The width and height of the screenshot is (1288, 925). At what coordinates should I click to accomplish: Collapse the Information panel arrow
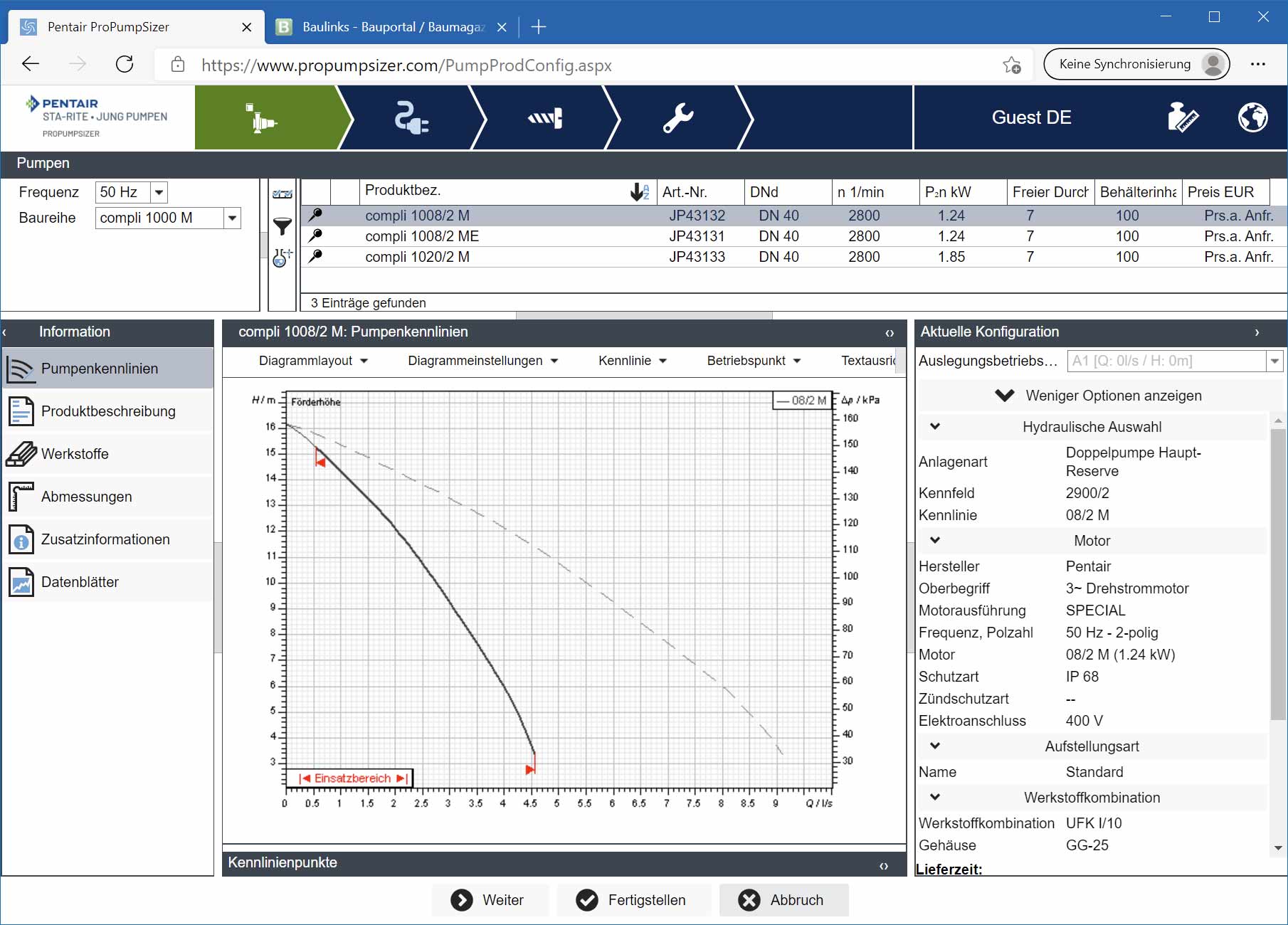5,332
